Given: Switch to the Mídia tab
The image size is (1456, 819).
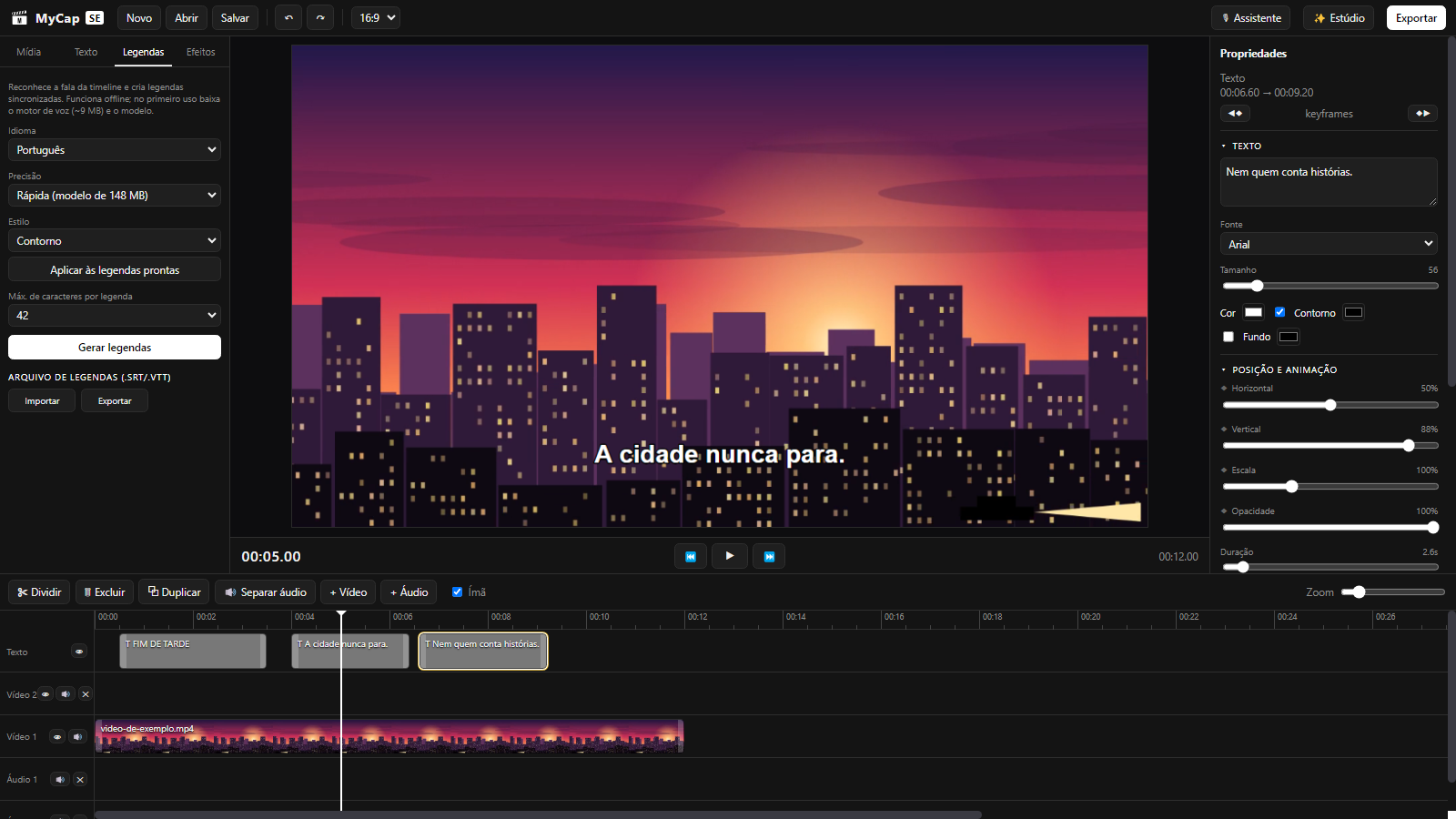Looking at the screenshot, I should pos(29,52).
